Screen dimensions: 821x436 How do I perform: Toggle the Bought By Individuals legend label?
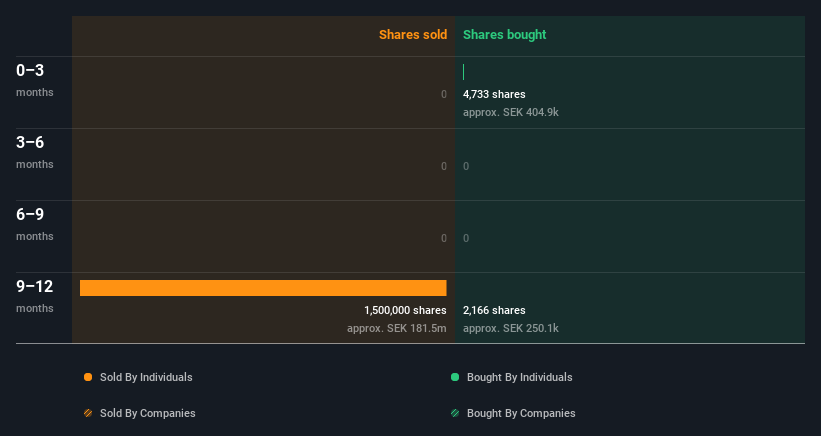click(x=519, y=377)
